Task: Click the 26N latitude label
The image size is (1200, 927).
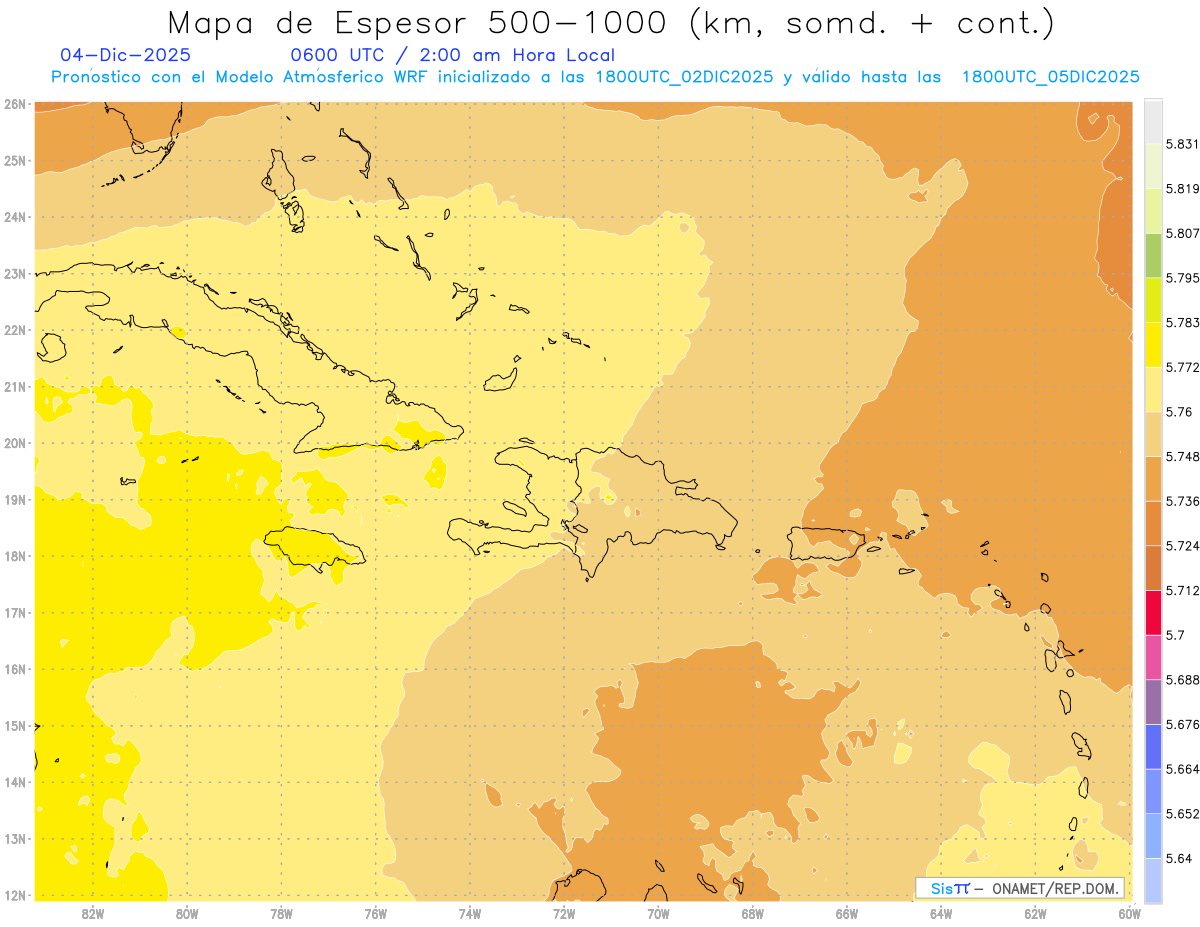Action: point(14,104)
